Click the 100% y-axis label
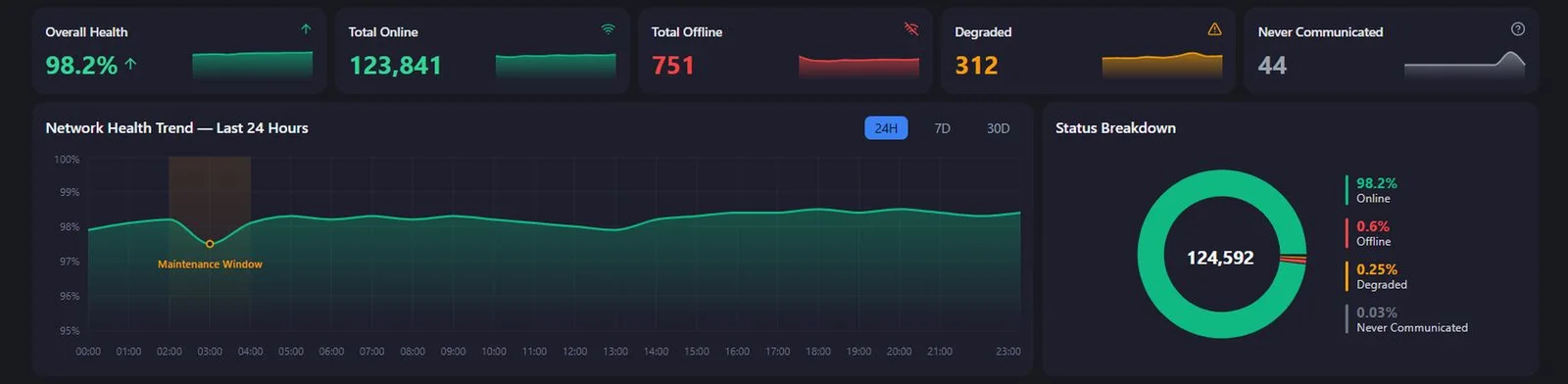 (x=67, y=159)
